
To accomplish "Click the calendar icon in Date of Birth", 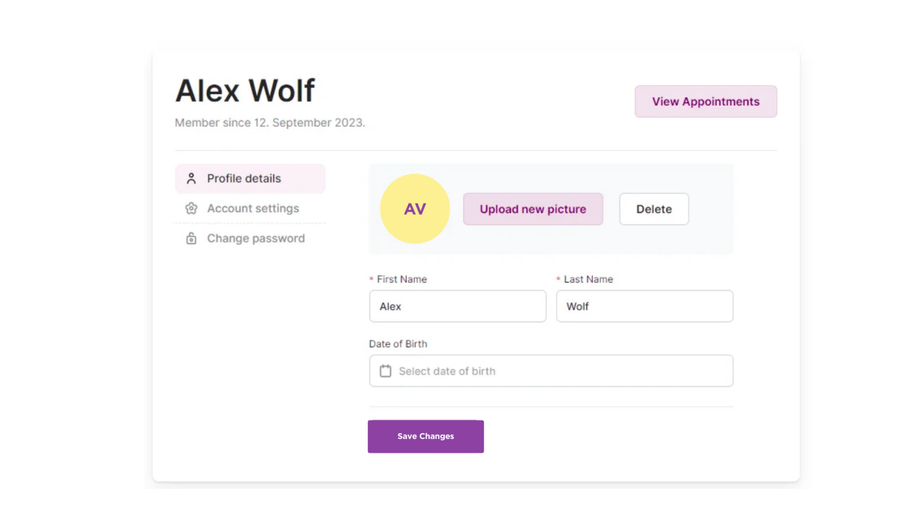I will [385, 371].
